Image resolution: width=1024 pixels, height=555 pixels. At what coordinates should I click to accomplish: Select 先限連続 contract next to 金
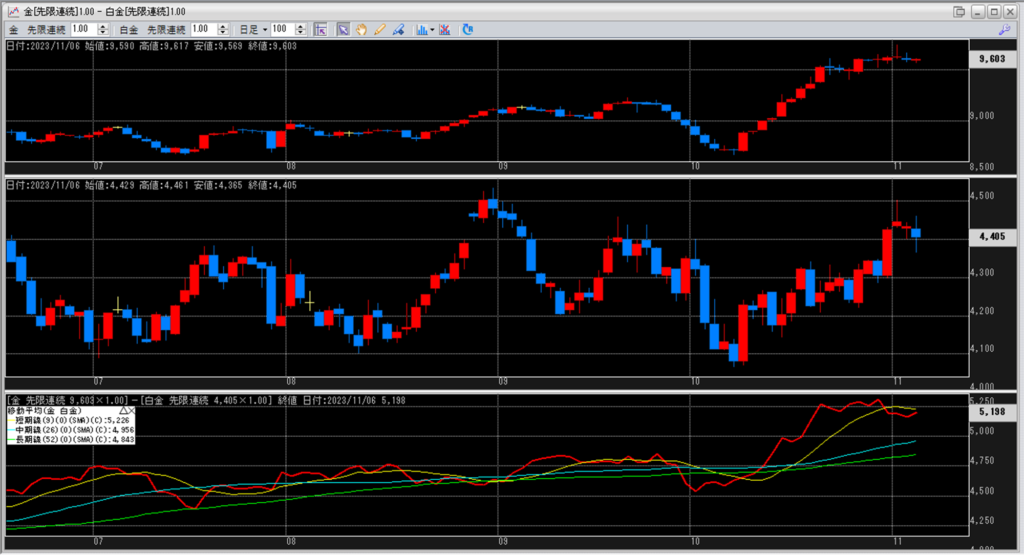pyautogui.click(x=47, y=30)
